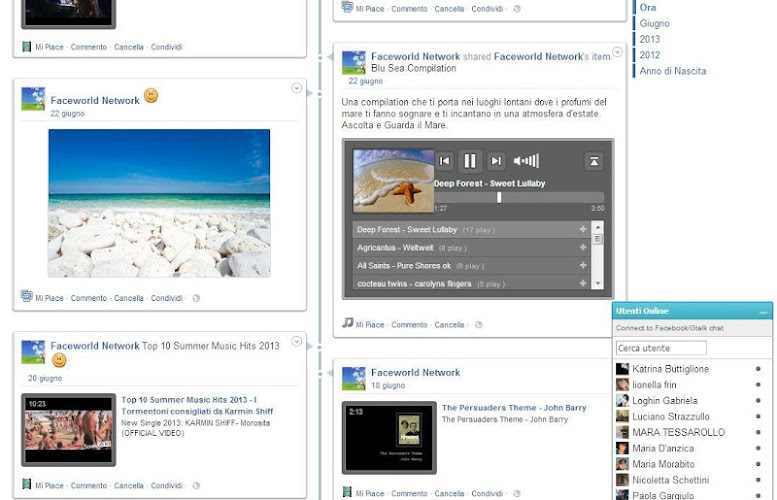This screenshot has height=500, width=777.
Task: Add Agricantus - Weltweit with its plus icon
Action: coord(583,248)
